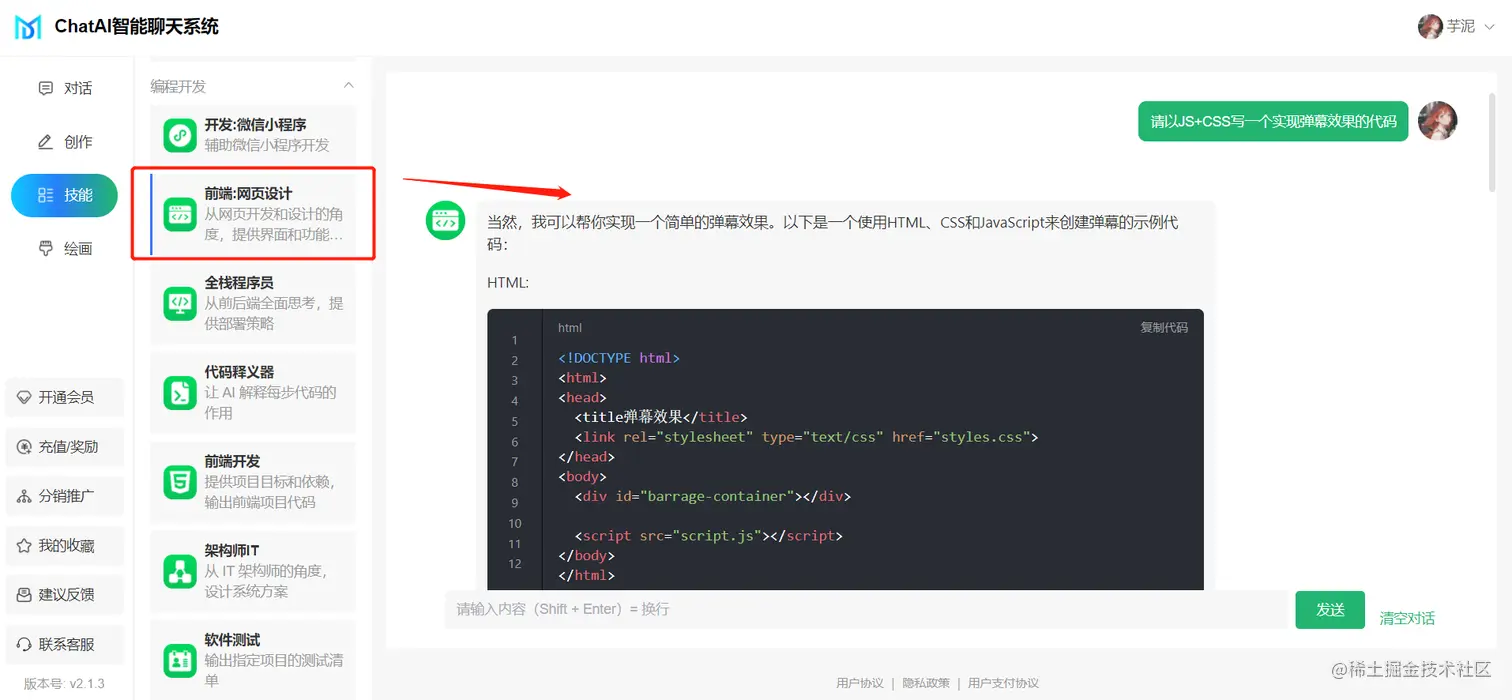Screen dimensions: 1512x700
Task: Click the 架构师IT card title
Action: (232, 551)
